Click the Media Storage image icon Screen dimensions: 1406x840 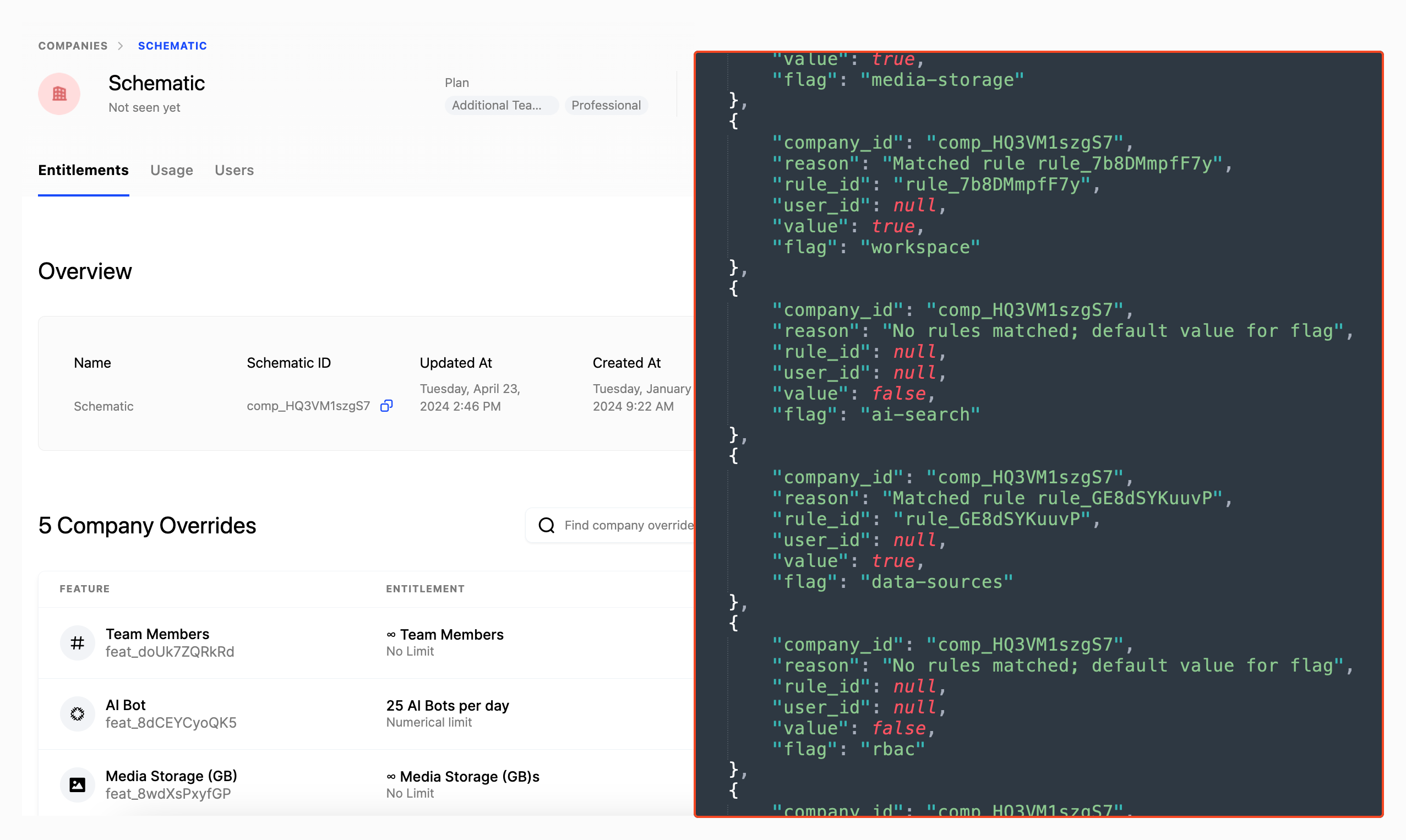click(x=77, y=784)
